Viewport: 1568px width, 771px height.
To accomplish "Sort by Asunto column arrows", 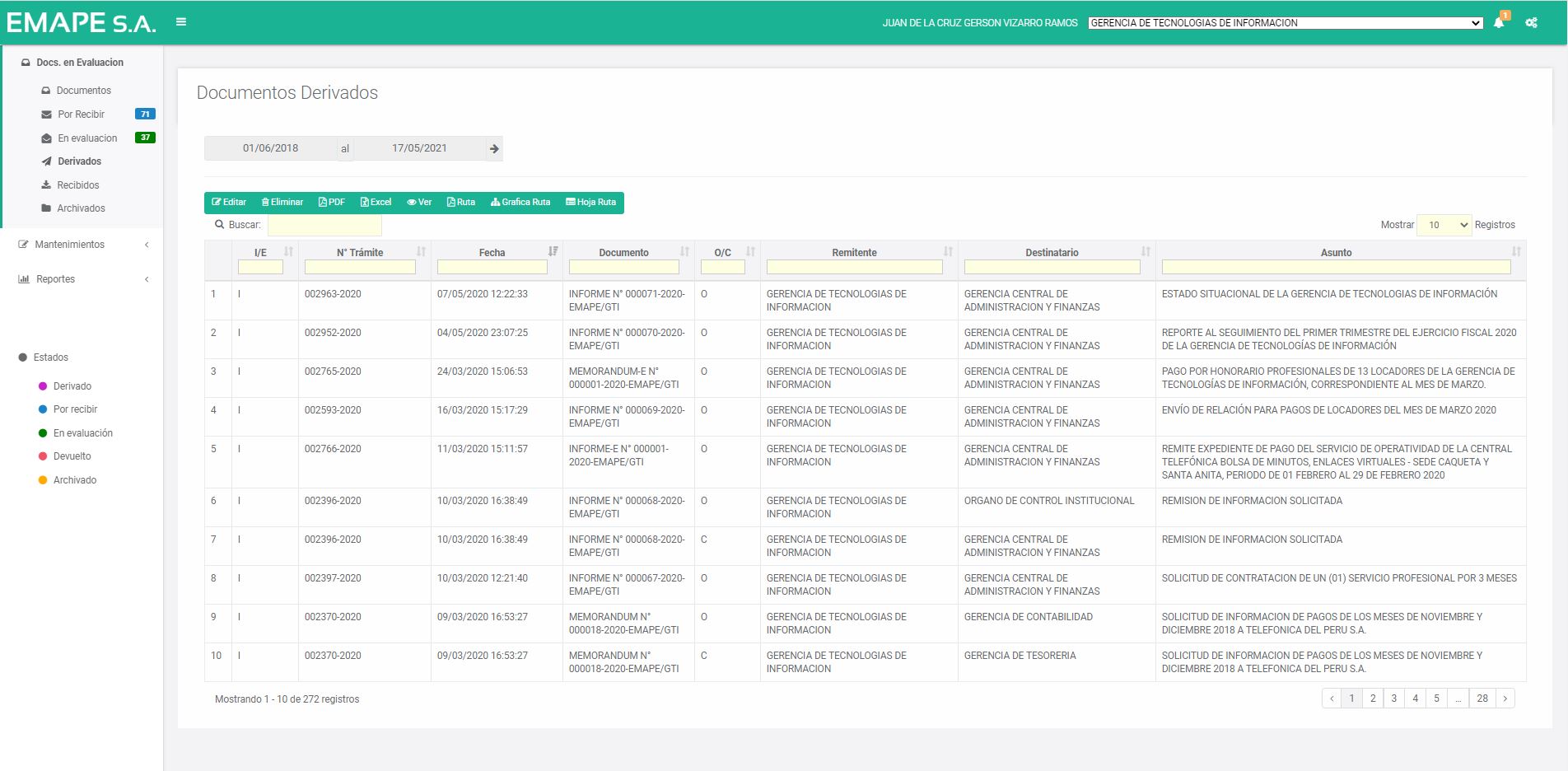I will [x=1516, y=251].
